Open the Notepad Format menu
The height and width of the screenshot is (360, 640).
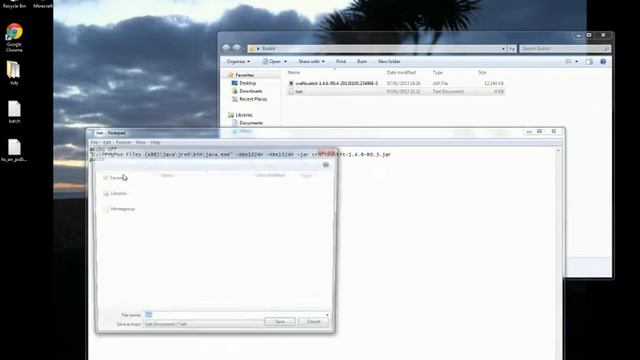[123, 142]
